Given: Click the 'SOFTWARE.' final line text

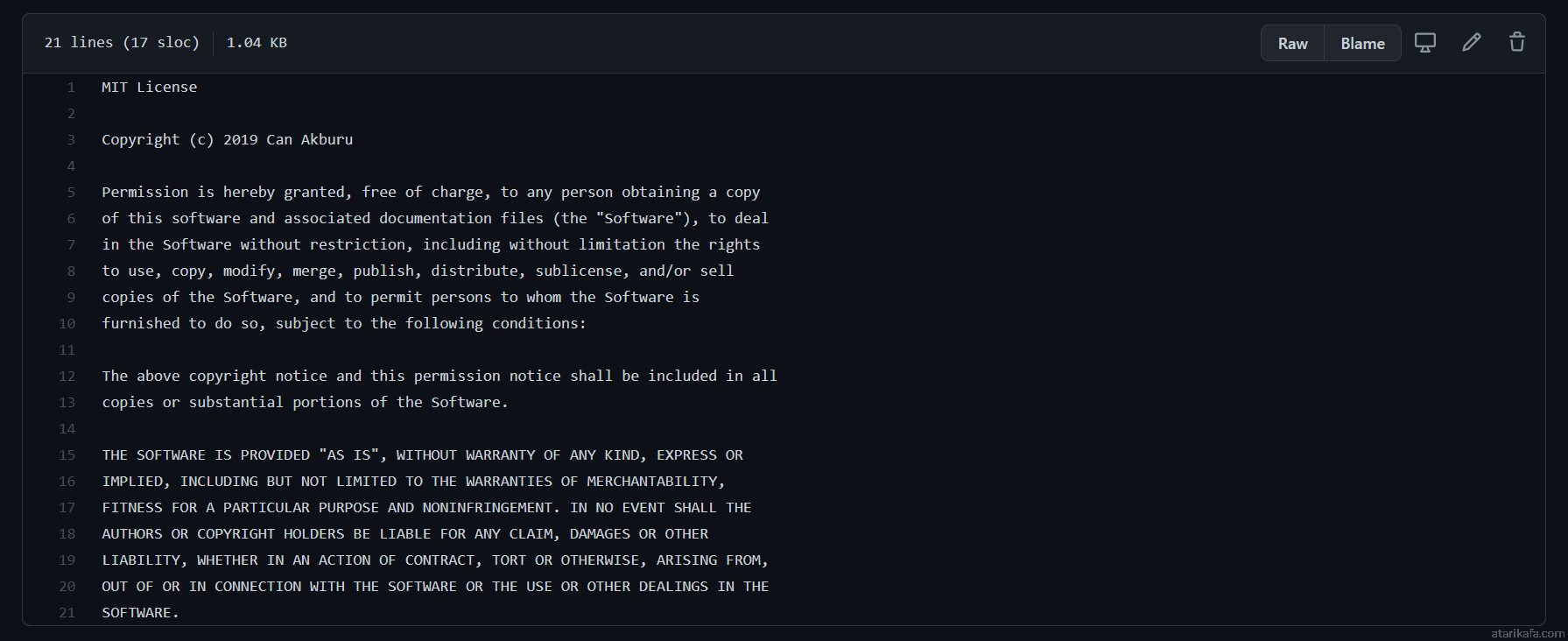Looking at the screenshot, I should [x=140, y=613].
